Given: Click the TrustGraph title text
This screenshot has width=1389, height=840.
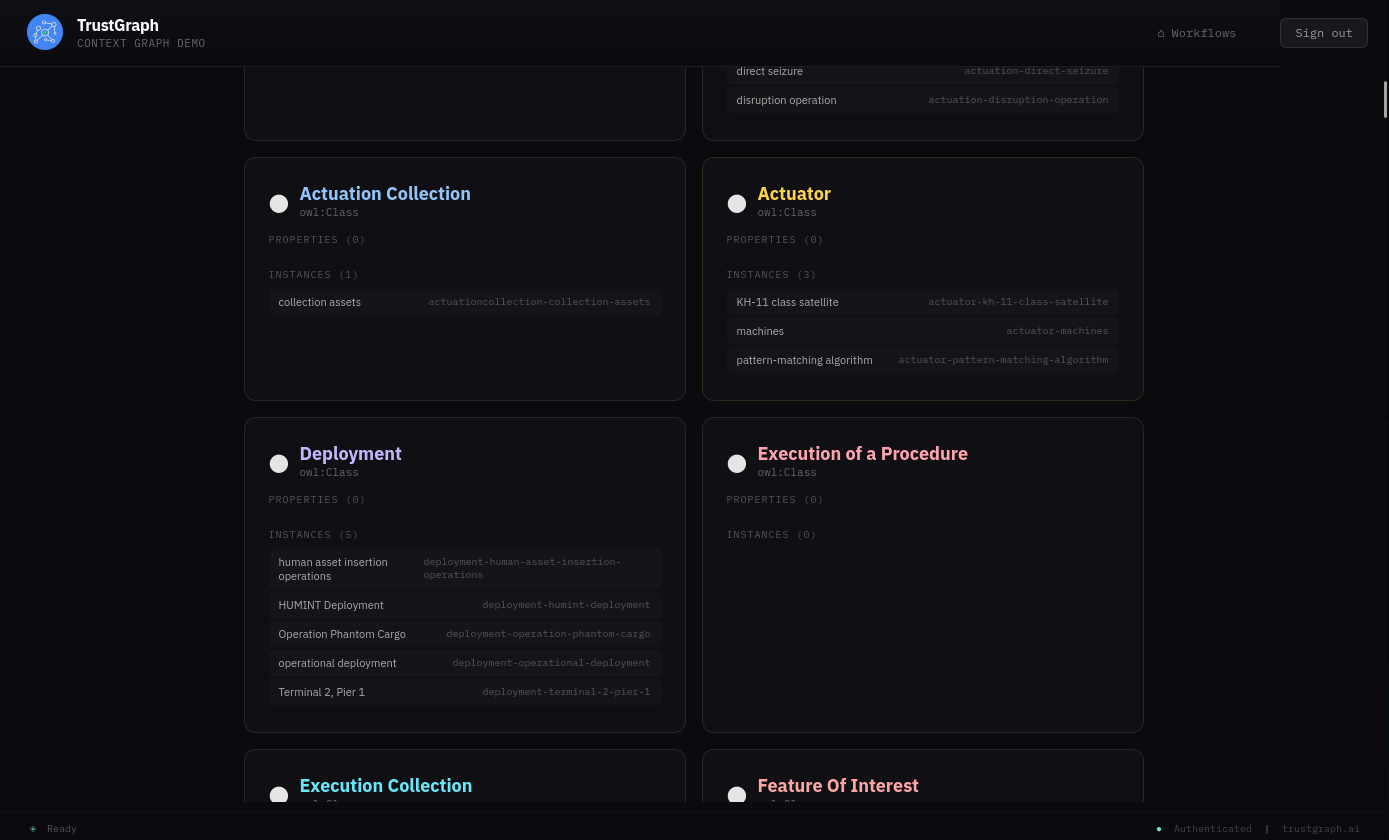Looking at the screenshot, I should coord(118,25).
